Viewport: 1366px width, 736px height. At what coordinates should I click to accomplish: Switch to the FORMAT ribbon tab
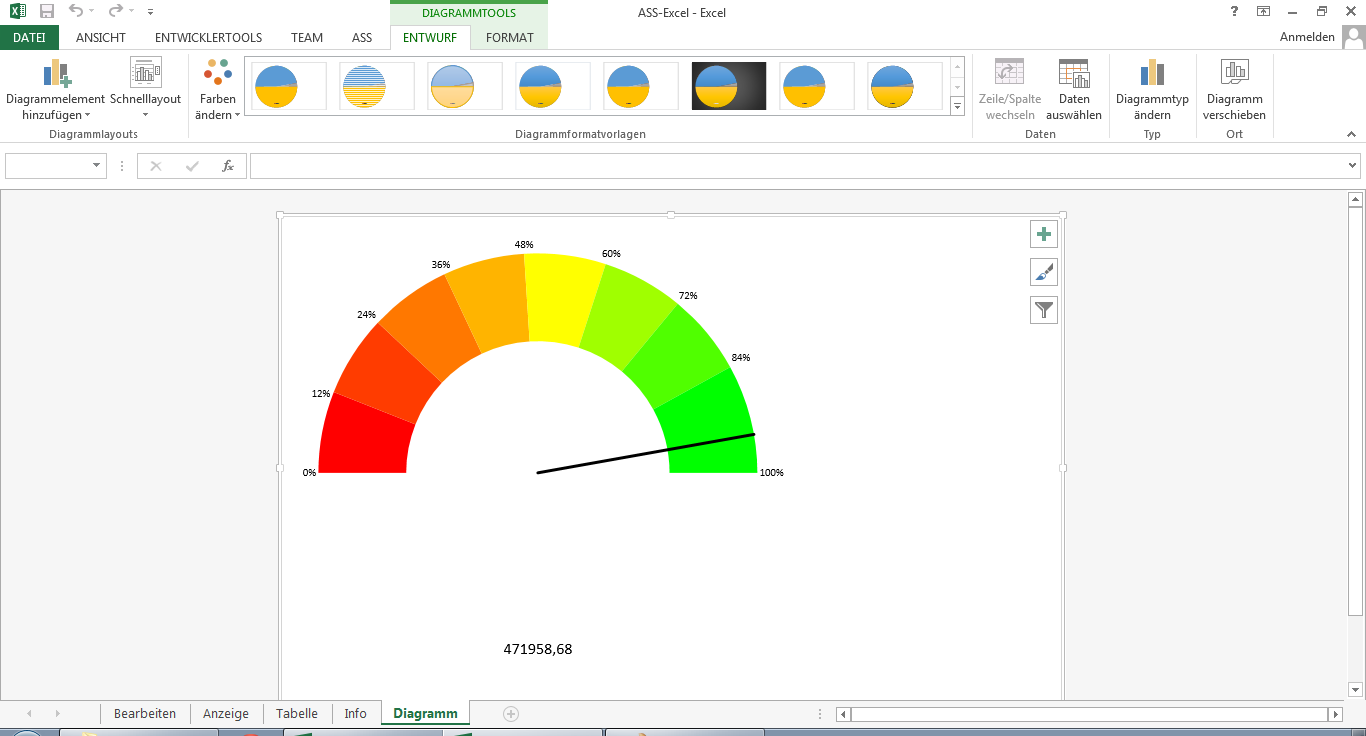[510, 38]
